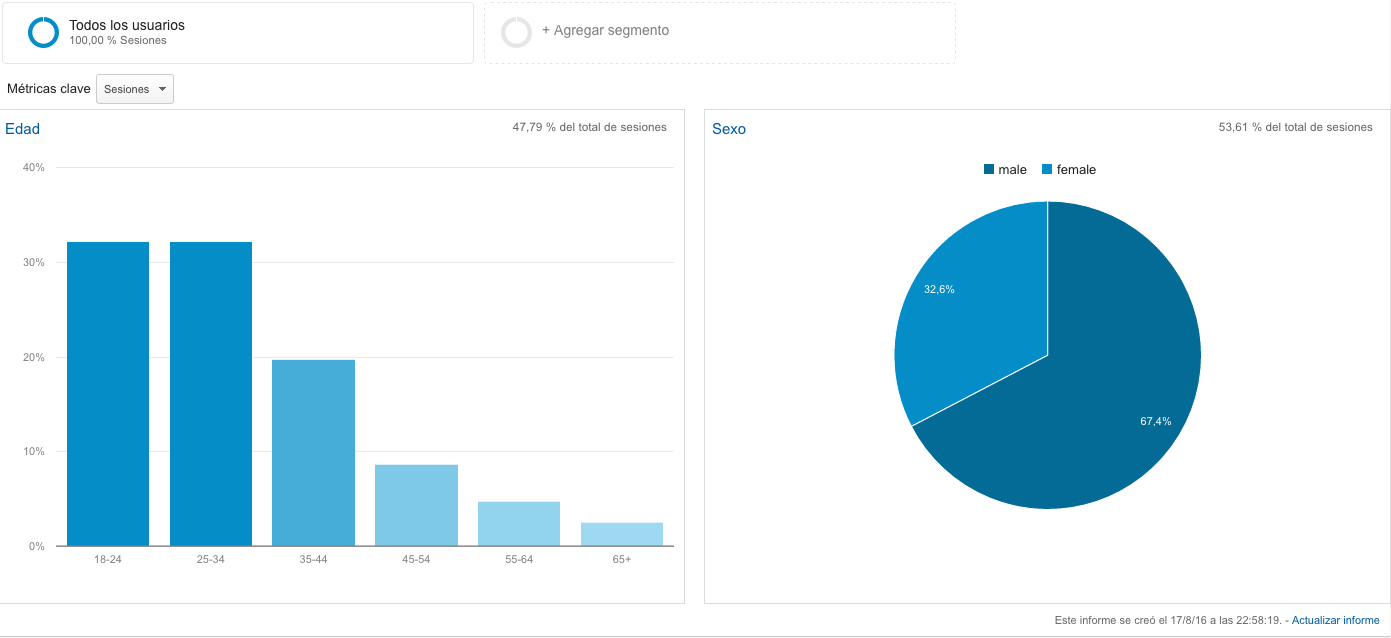Click the 65+ age bar
This screenshot has height=638, width=1391.
tap(622, 534)
